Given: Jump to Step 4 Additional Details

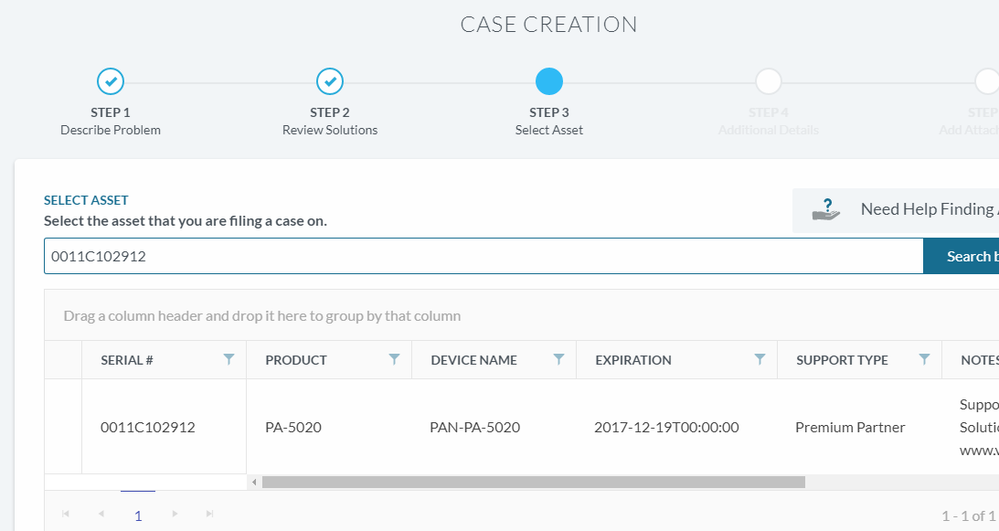Looking at the screenshot, I should point(768,81).
